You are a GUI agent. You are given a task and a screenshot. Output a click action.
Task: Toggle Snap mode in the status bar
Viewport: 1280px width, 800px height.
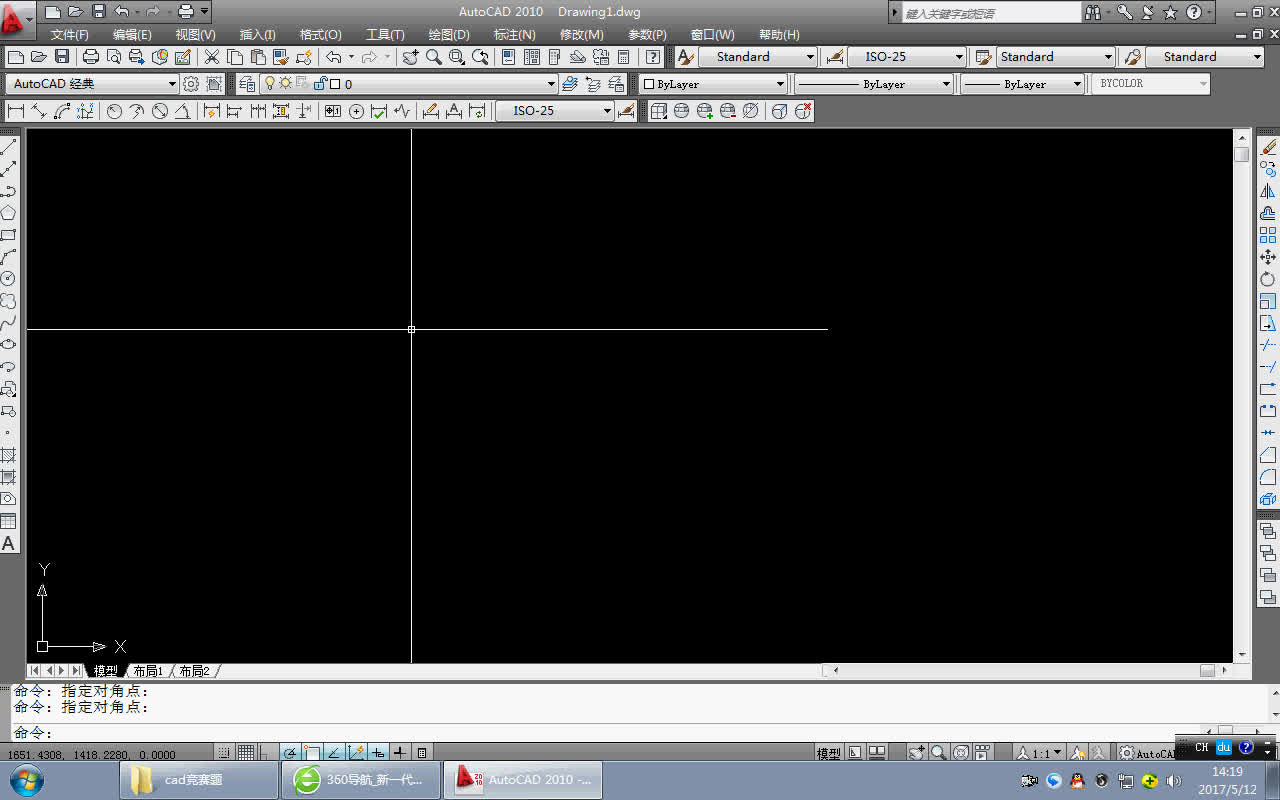tap(225, 753)
